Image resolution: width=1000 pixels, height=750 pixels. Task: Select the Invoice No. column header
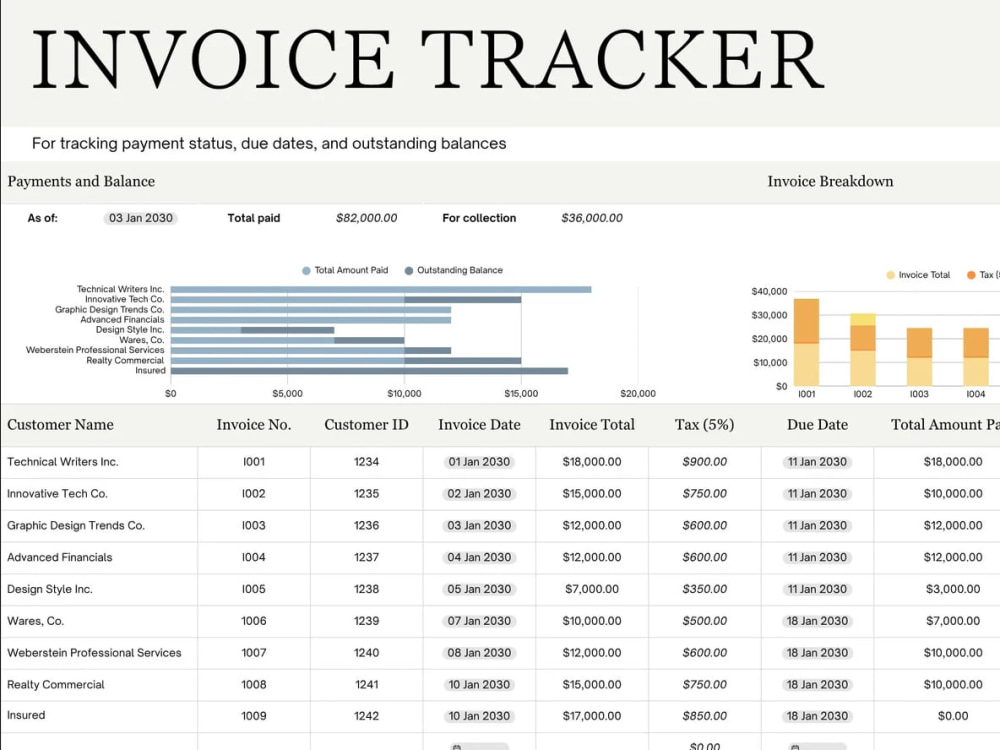254,425
